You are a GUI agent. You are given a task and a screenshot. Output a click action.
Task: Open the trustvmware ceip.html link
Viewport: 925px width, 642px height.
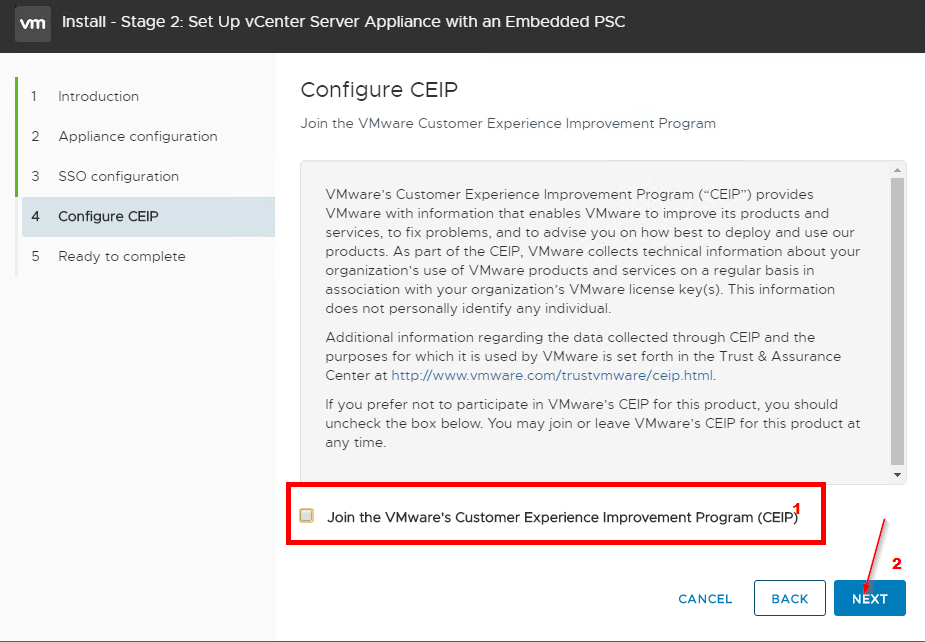coord(552,375)
